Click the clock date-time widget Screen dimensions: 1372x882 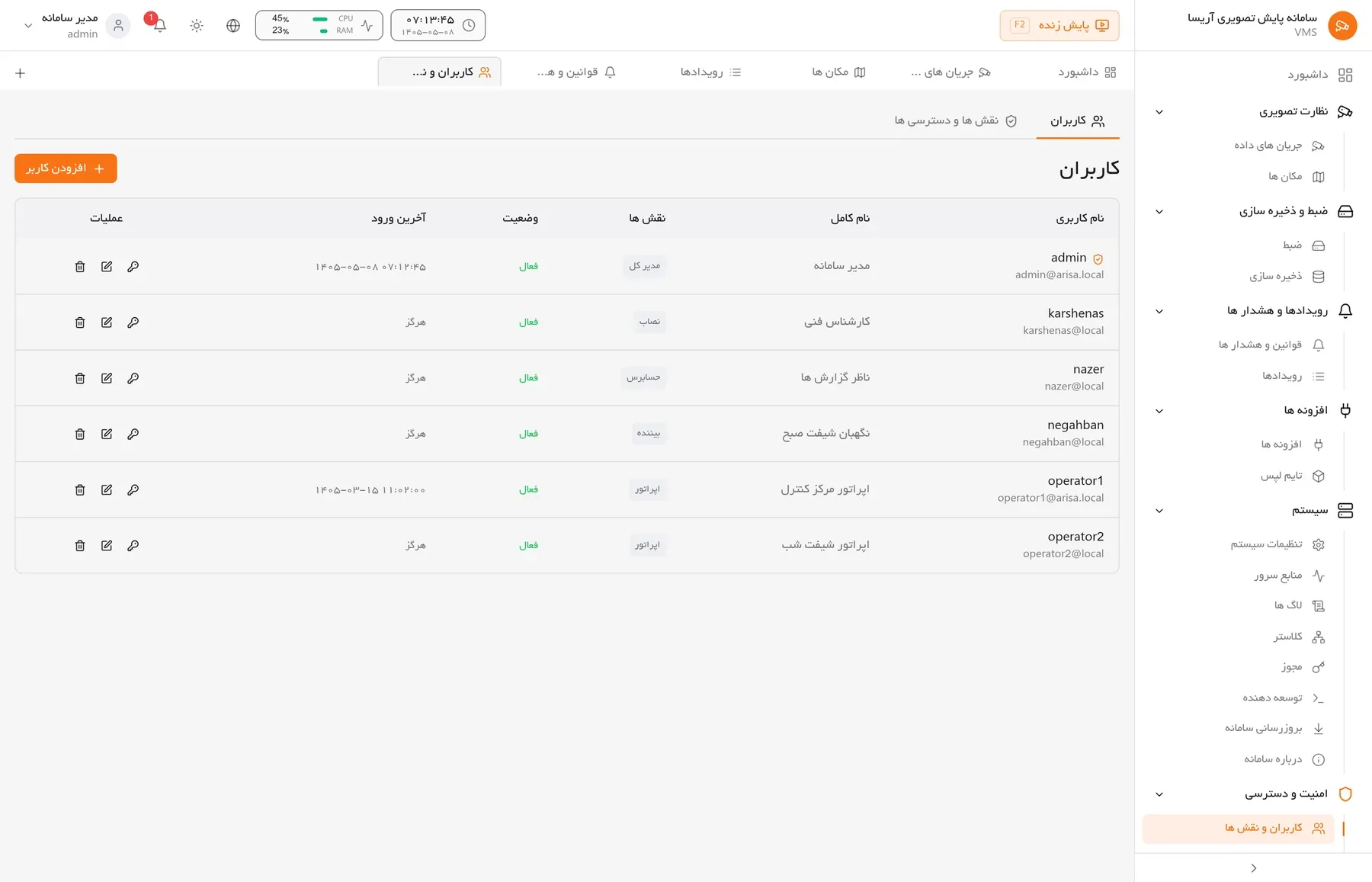tap(438, 25)
